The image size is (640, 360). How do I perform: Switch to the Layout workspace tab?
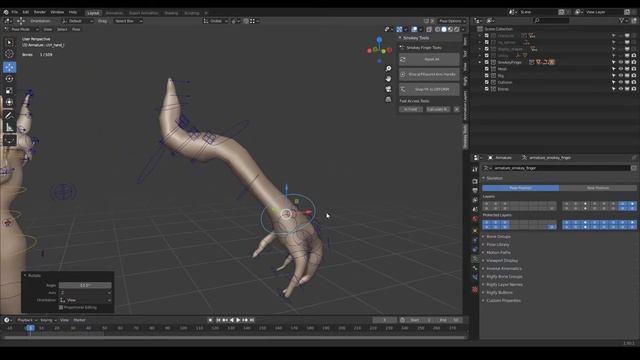pos(93,13)
